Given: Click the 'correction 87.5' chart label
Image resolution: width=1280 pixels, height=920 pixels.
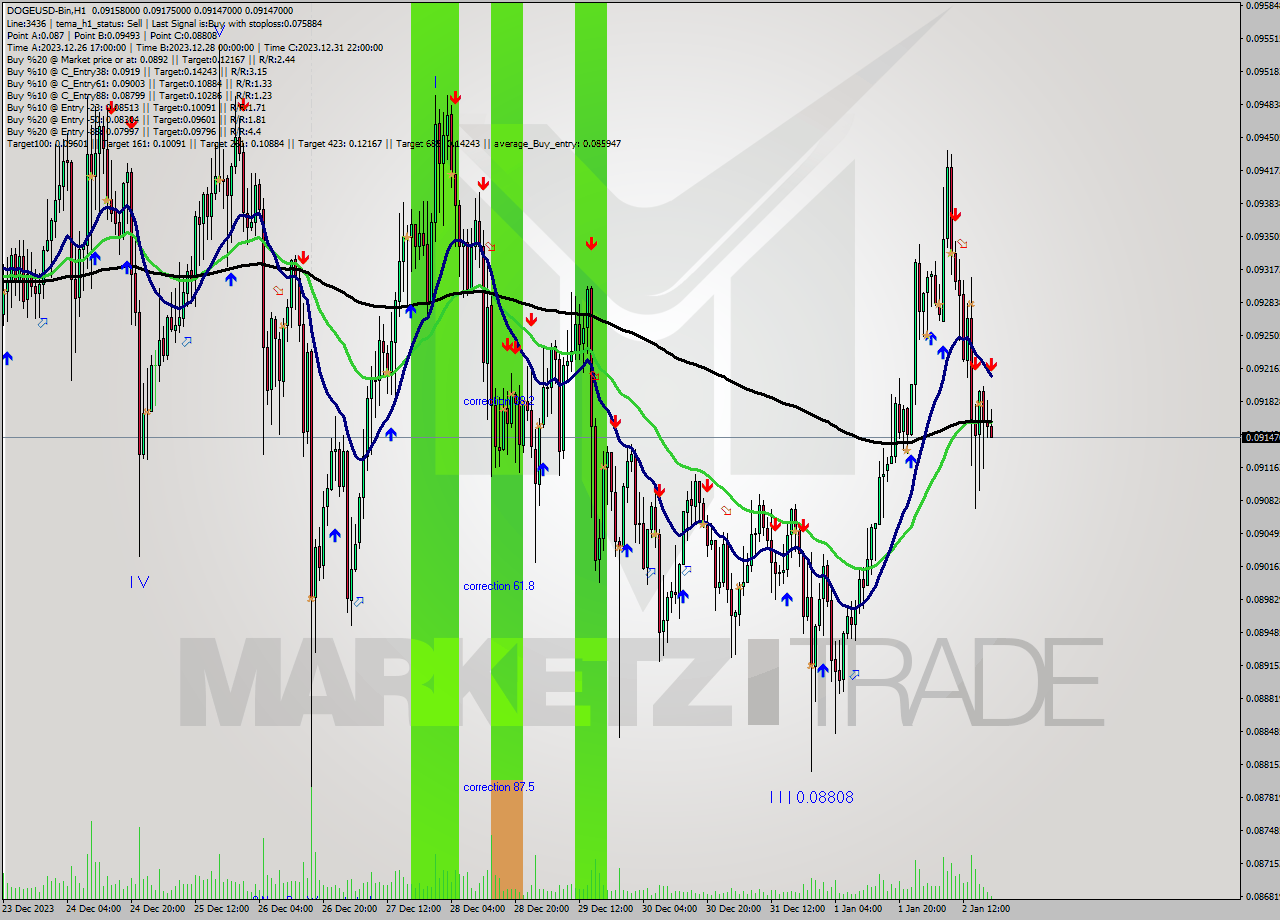Looking at the screenshot, I should click(498, 787).
